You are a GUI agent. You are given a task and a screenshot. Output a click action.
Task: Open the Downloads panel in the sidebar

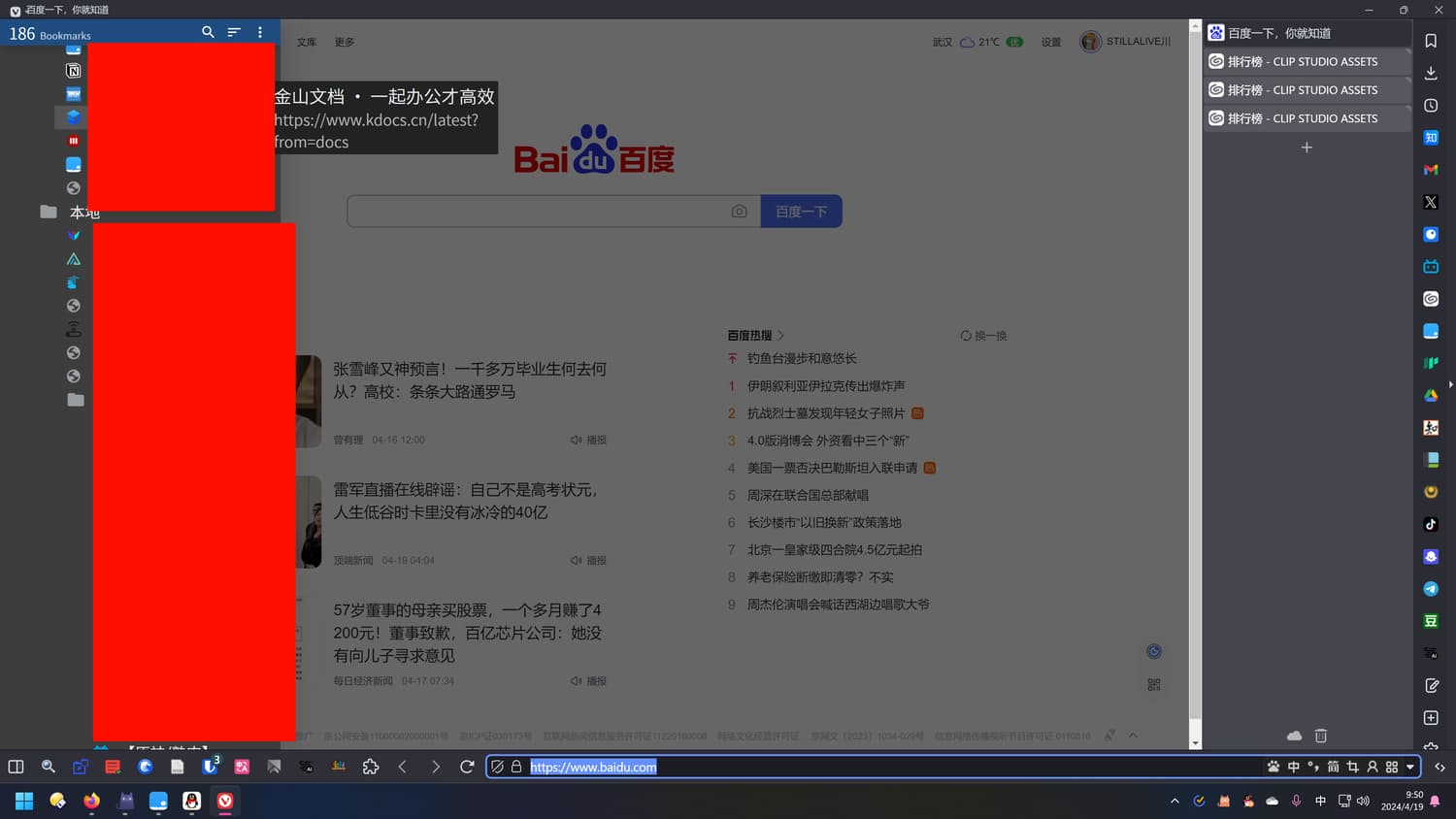1431,74
